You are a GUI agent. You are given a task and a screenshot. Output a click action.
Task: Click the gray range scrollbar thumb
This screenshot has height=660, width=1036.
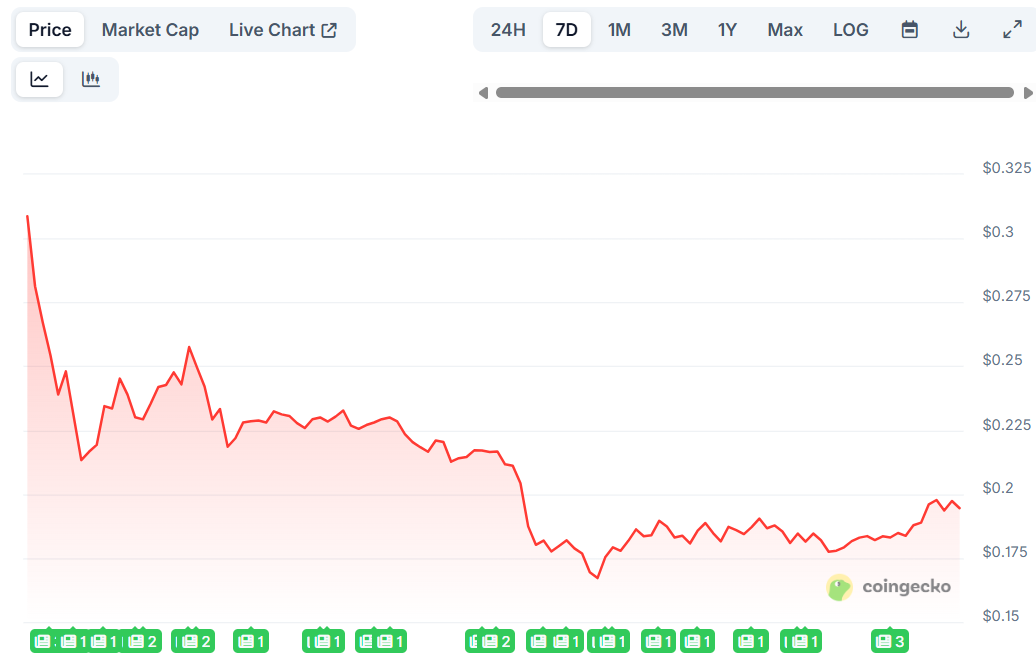[x=755, y=93]
